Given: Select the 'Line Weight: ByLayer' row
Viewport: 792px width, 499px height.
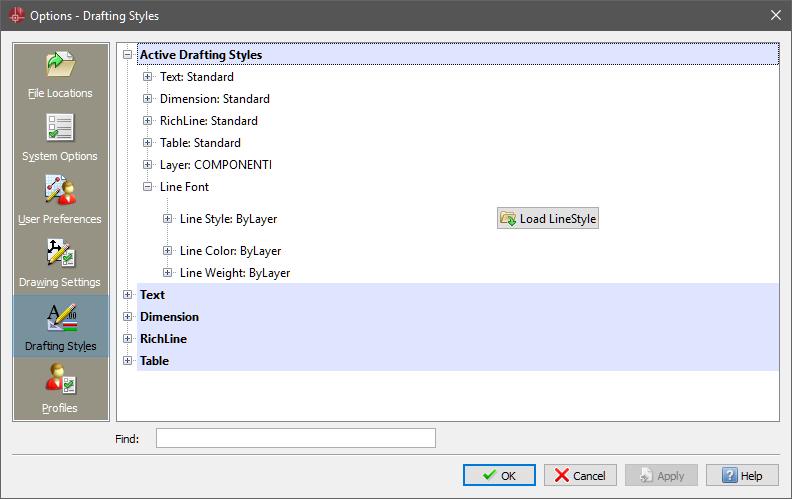Looking at the screenshot, I should 235,273.
